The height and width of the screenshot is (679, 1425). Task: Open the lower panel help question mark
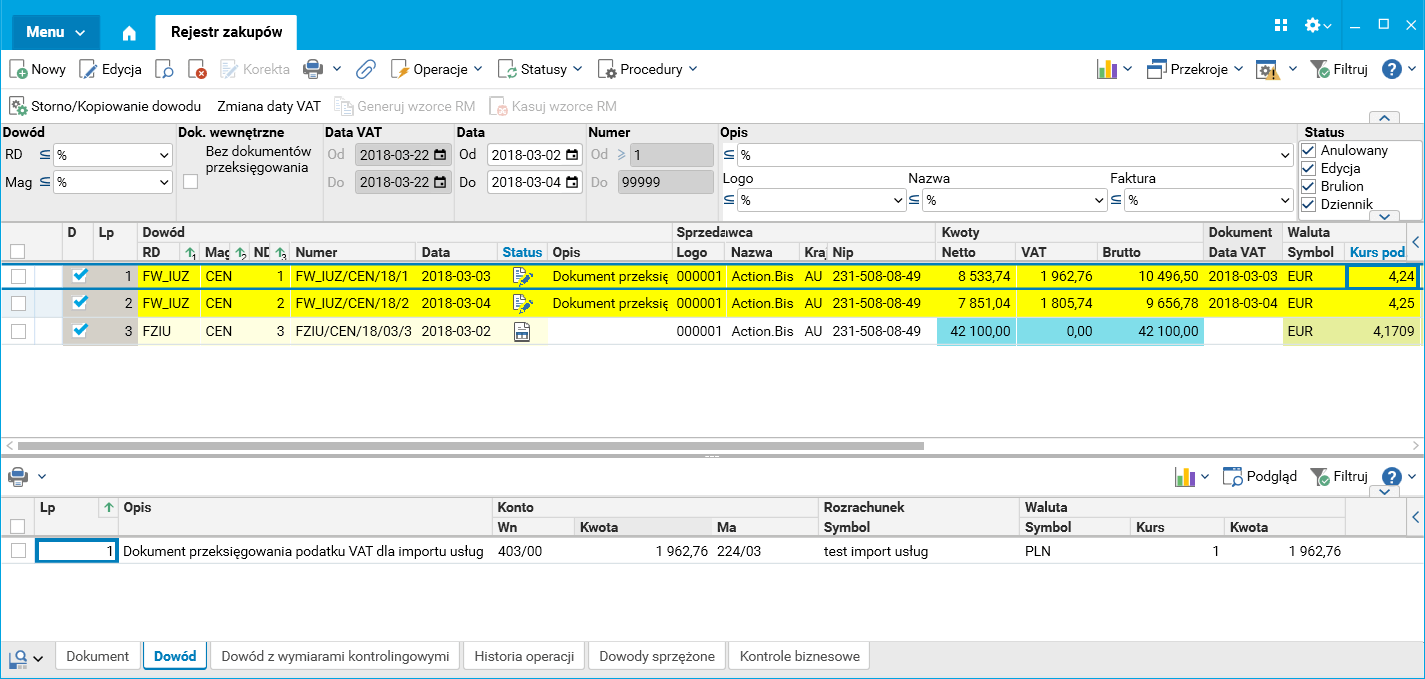tap(1392, 477)
